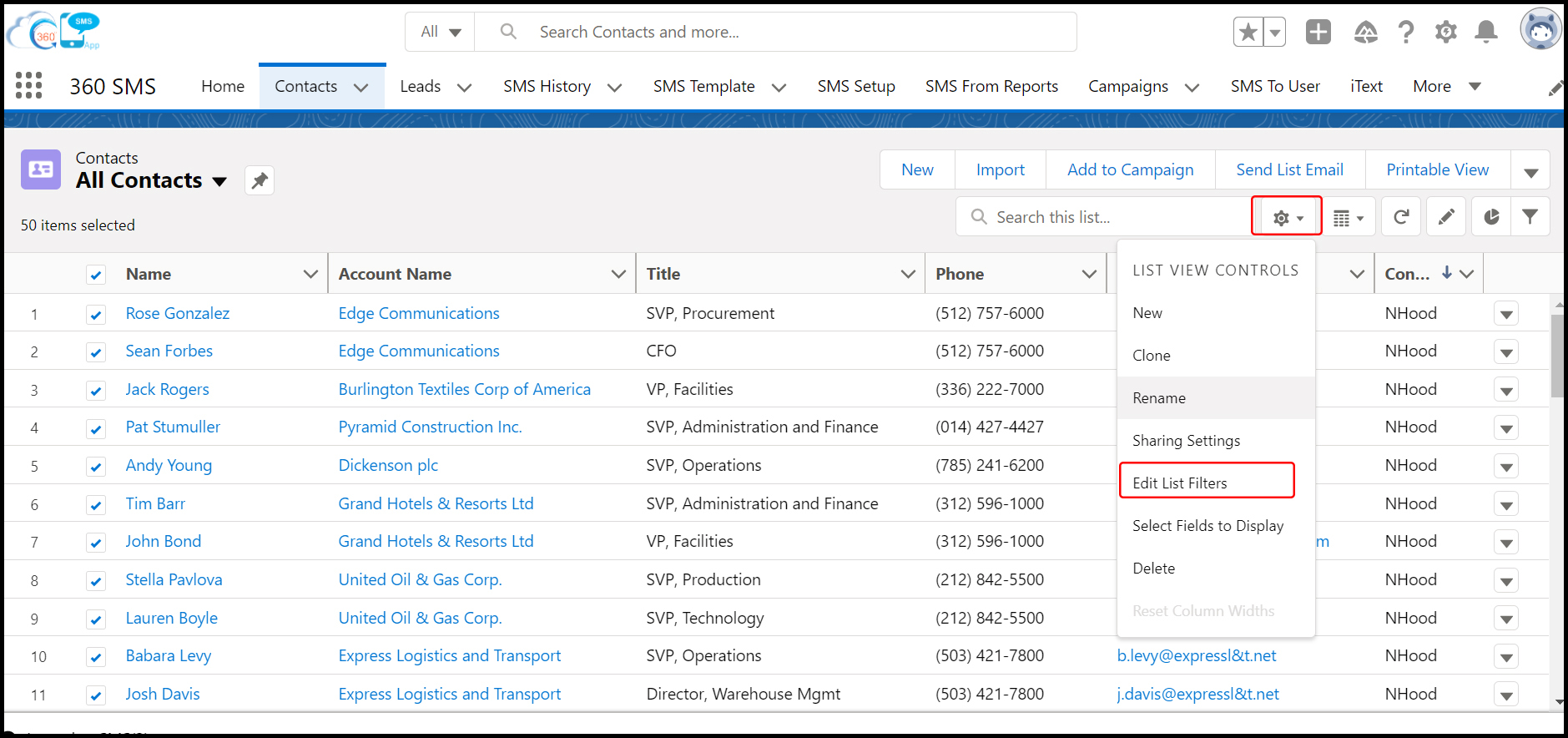Image resolution: width=1568 pixels, height=738 pixels.
Task: Open the filters funnel icon
Action: [x=1530, y=217]
